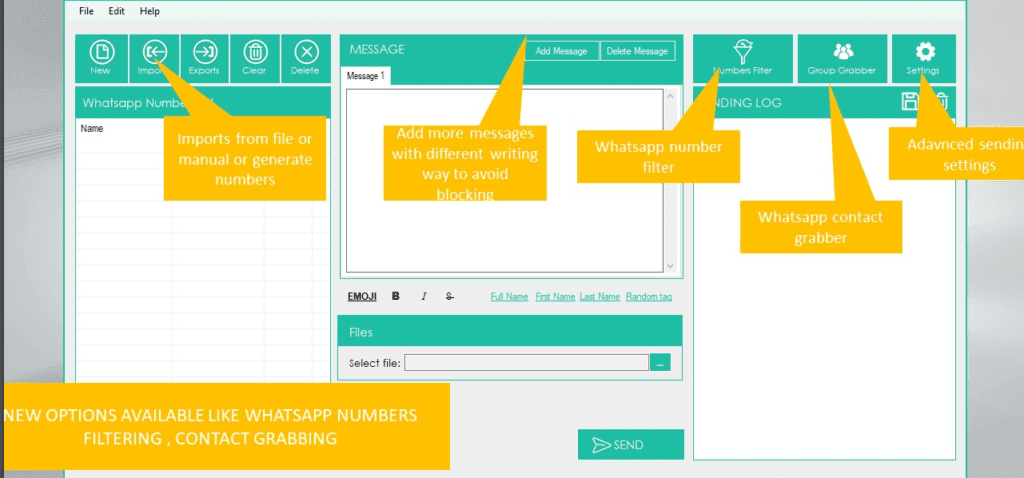Screen dimensions: 1024x478
Task: Open the EMOJI picker
Action: [362, 296]
